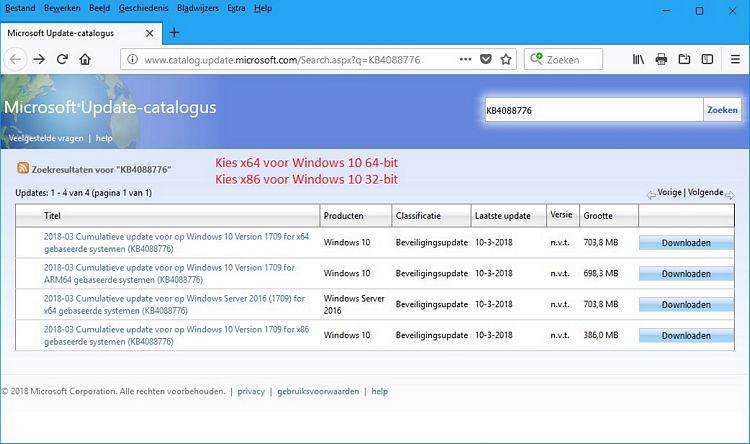Open the Windows 10 1709 x86 update link
The image size is (750, 444).
pyautogui.click(x=176, y=335)
